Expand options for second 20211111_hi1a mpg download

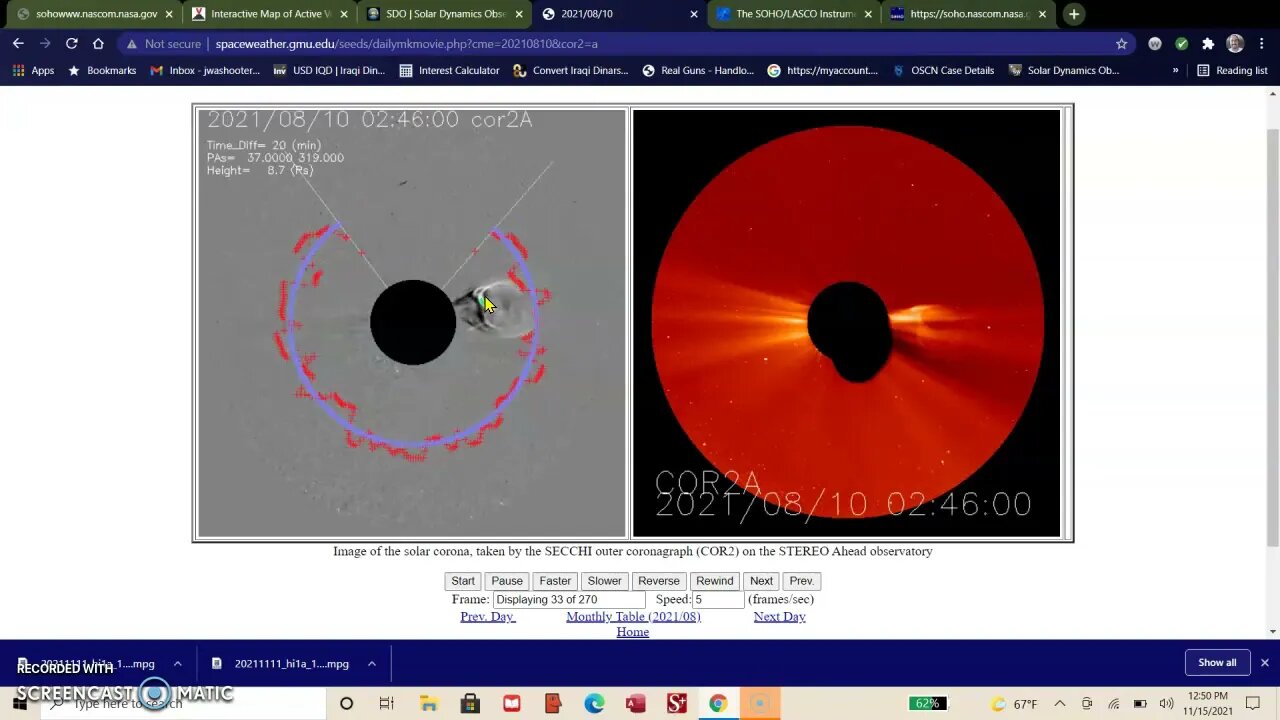[x=371, y=663]
